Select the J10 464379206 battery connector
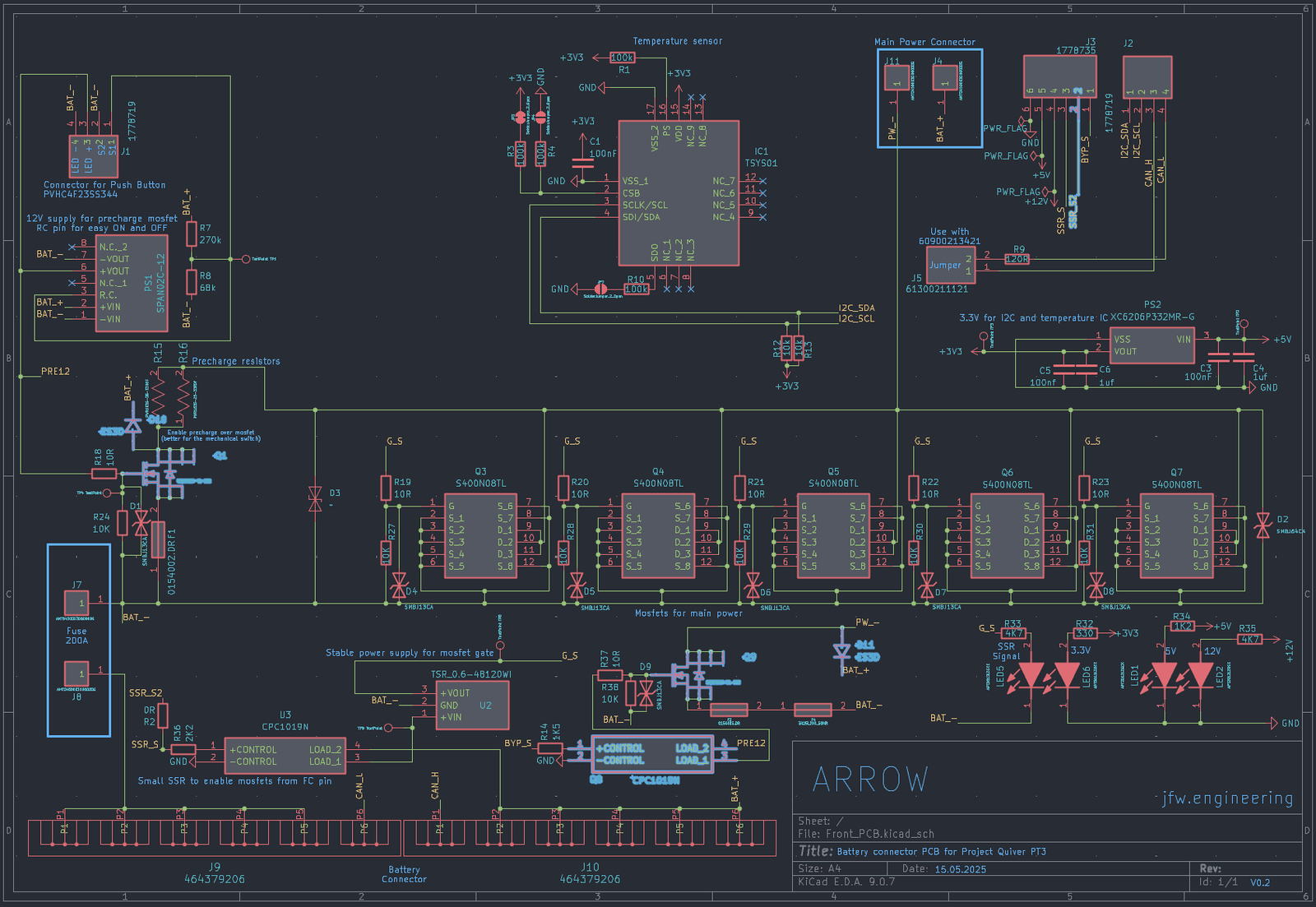 590,837
